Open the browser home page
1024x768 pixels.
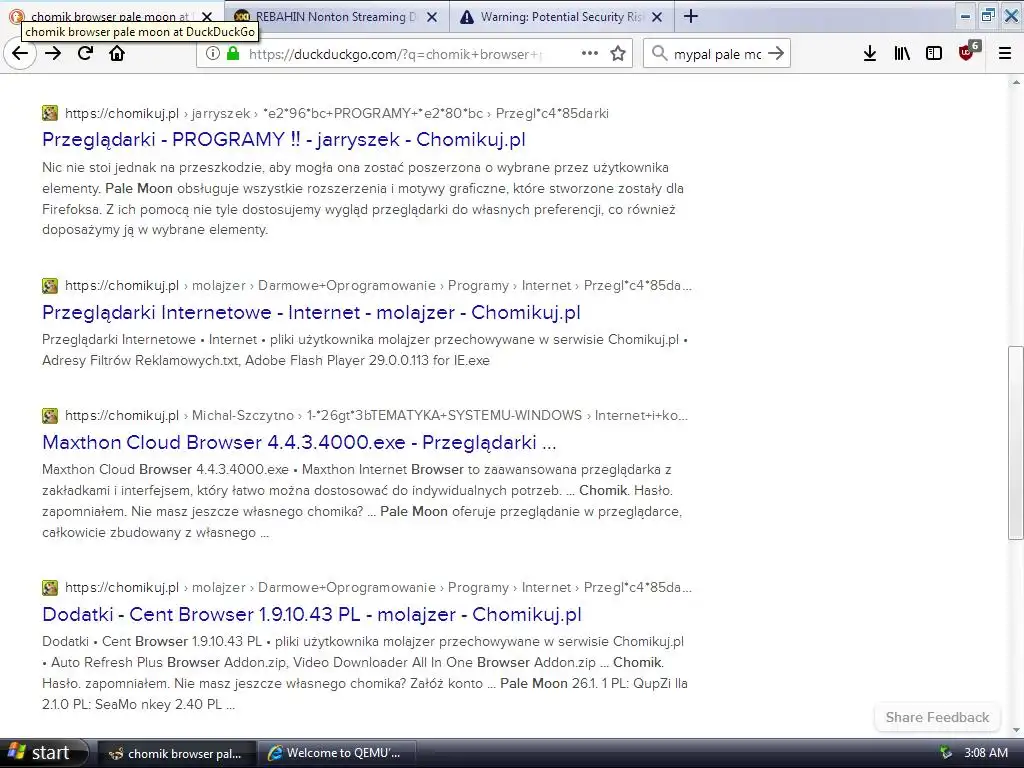(117, 54)
